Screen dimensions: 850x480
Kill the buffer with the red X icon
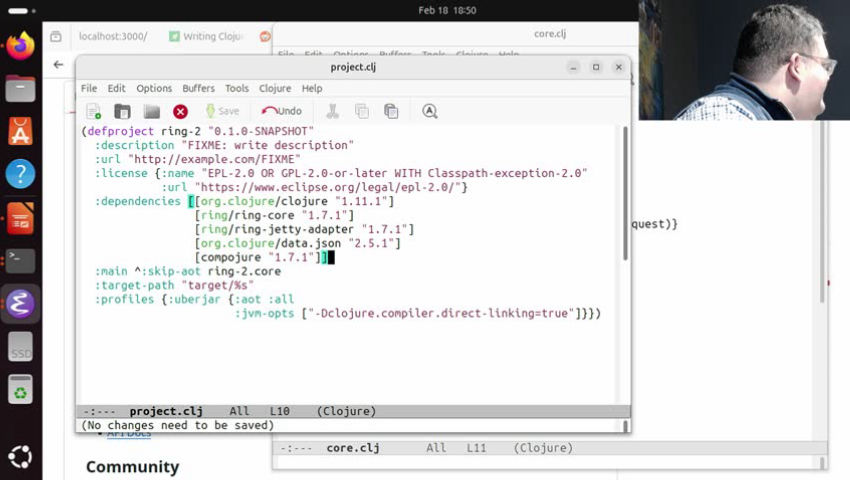(x=181, y=111)
